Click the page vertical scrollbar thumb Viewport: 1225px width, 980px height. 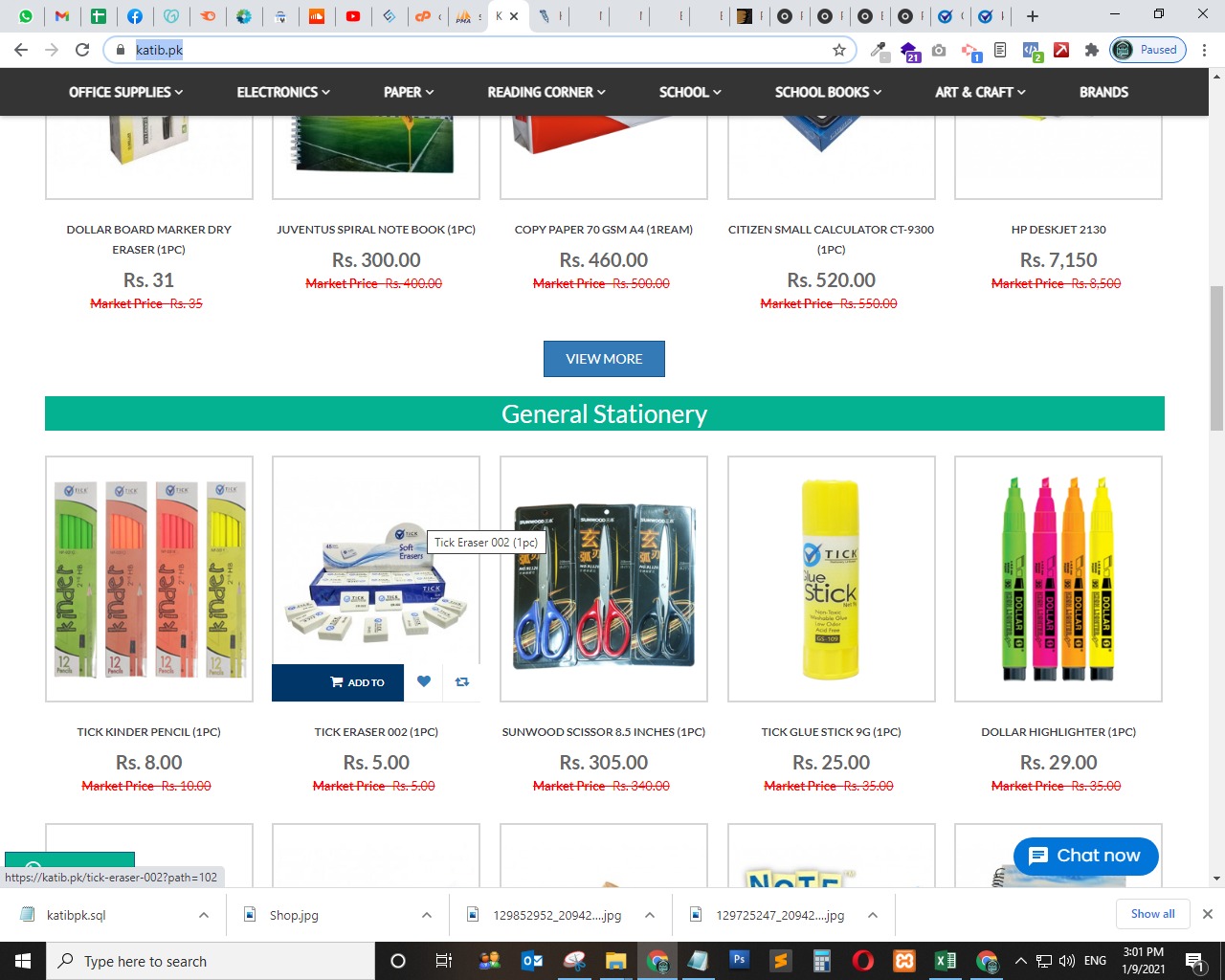pos(1216,359)
